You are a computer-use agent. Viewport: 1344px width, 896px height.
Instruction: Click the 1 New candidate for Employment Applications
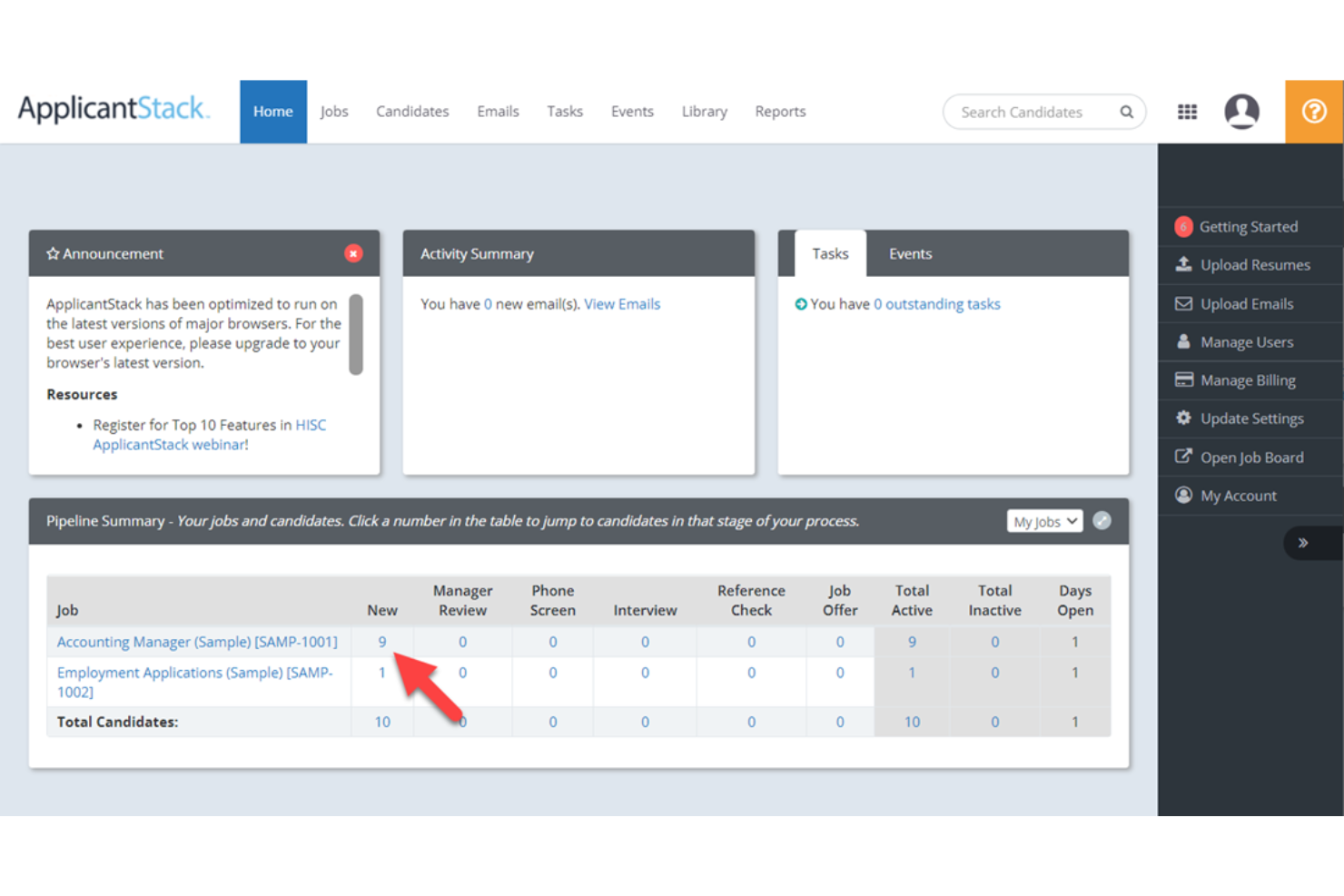click(x=381, y=673)
